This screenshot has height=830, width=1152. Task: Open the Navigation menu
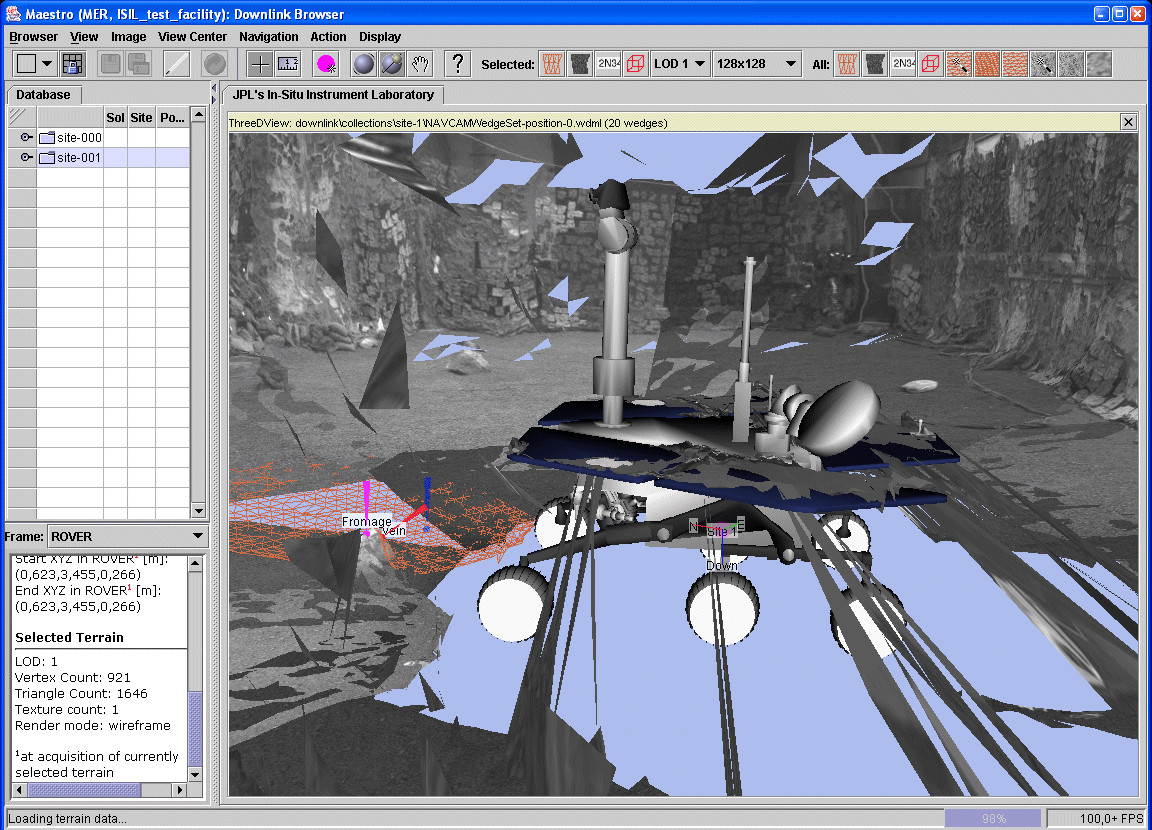[x=269, y=37]
